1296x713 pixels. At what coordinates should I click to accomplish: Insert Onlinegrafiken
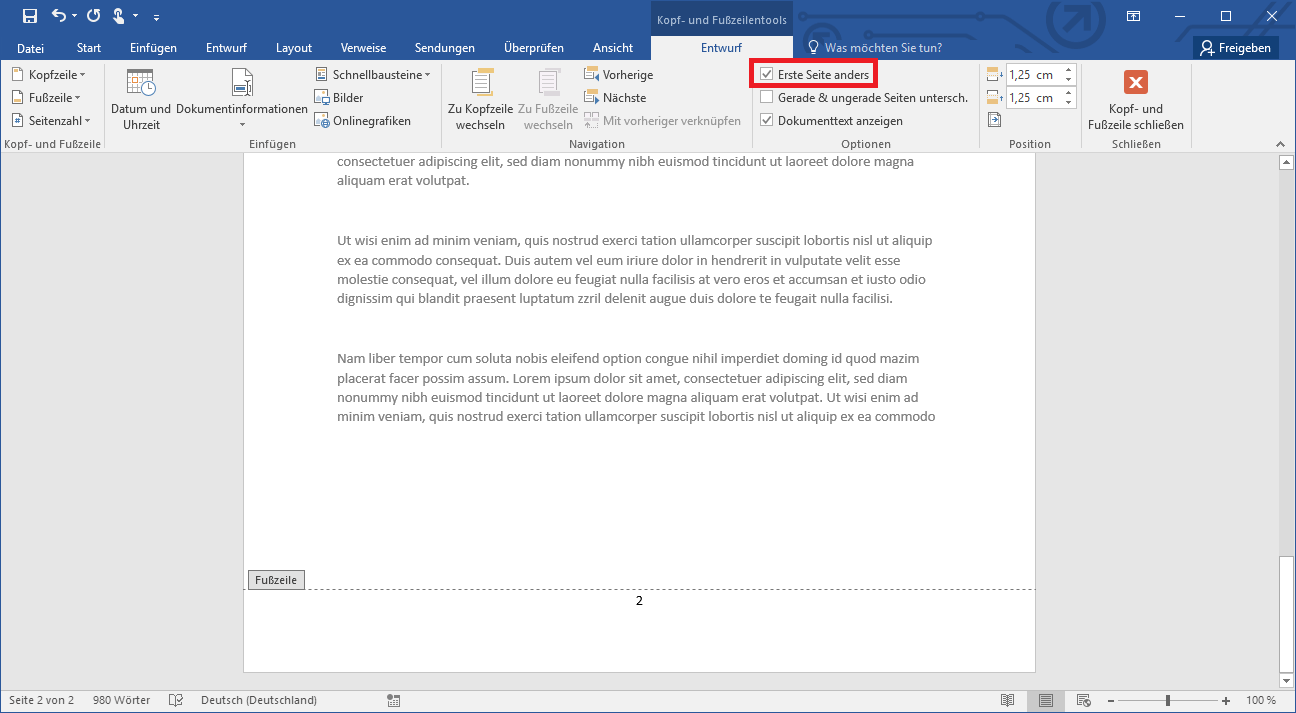(x=363, y=121)
